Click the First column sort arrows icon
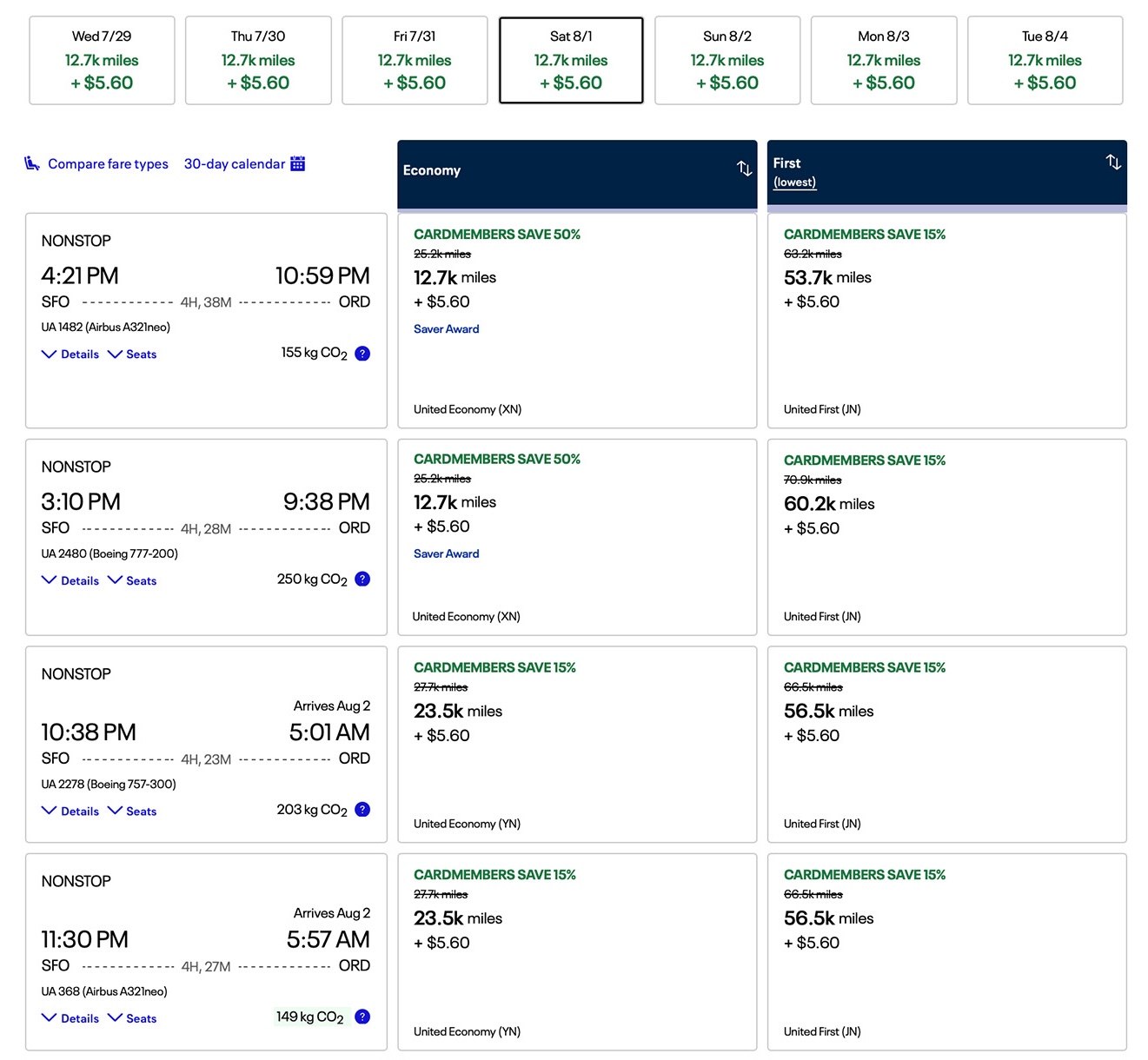 [1113, 162]
